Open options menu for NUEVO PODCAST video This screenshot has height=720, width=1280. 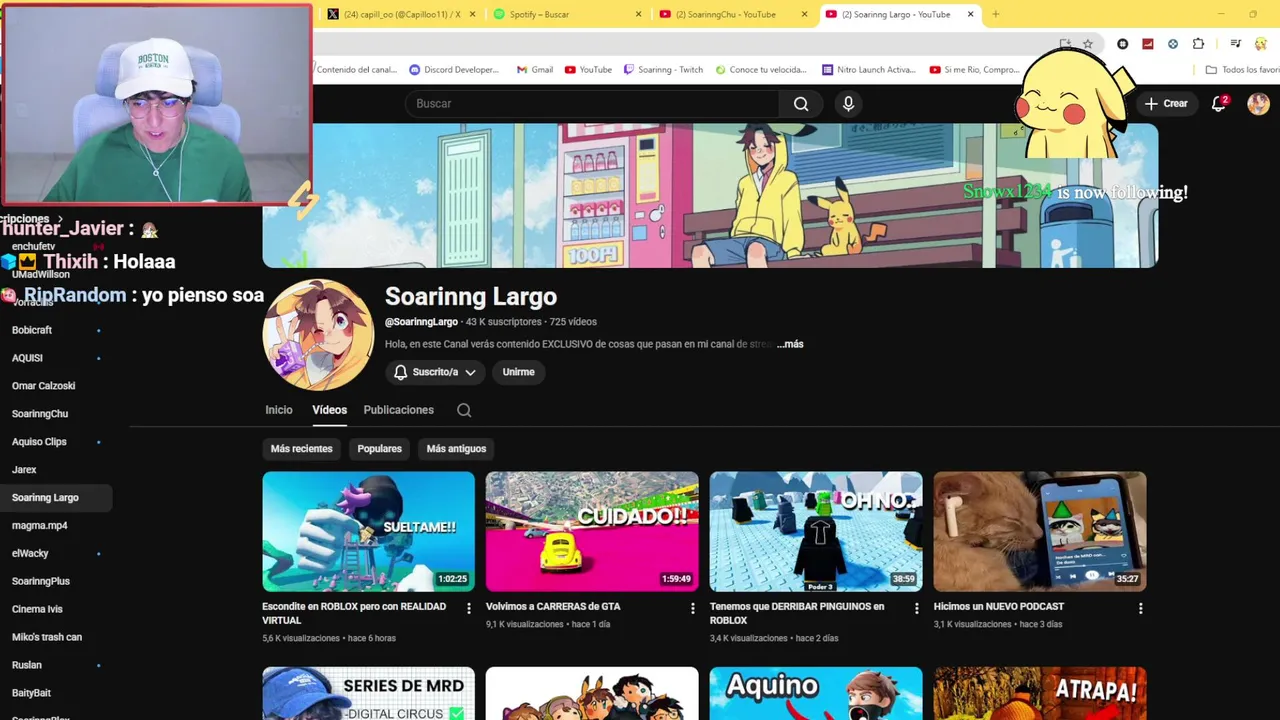pos(1140,608)
